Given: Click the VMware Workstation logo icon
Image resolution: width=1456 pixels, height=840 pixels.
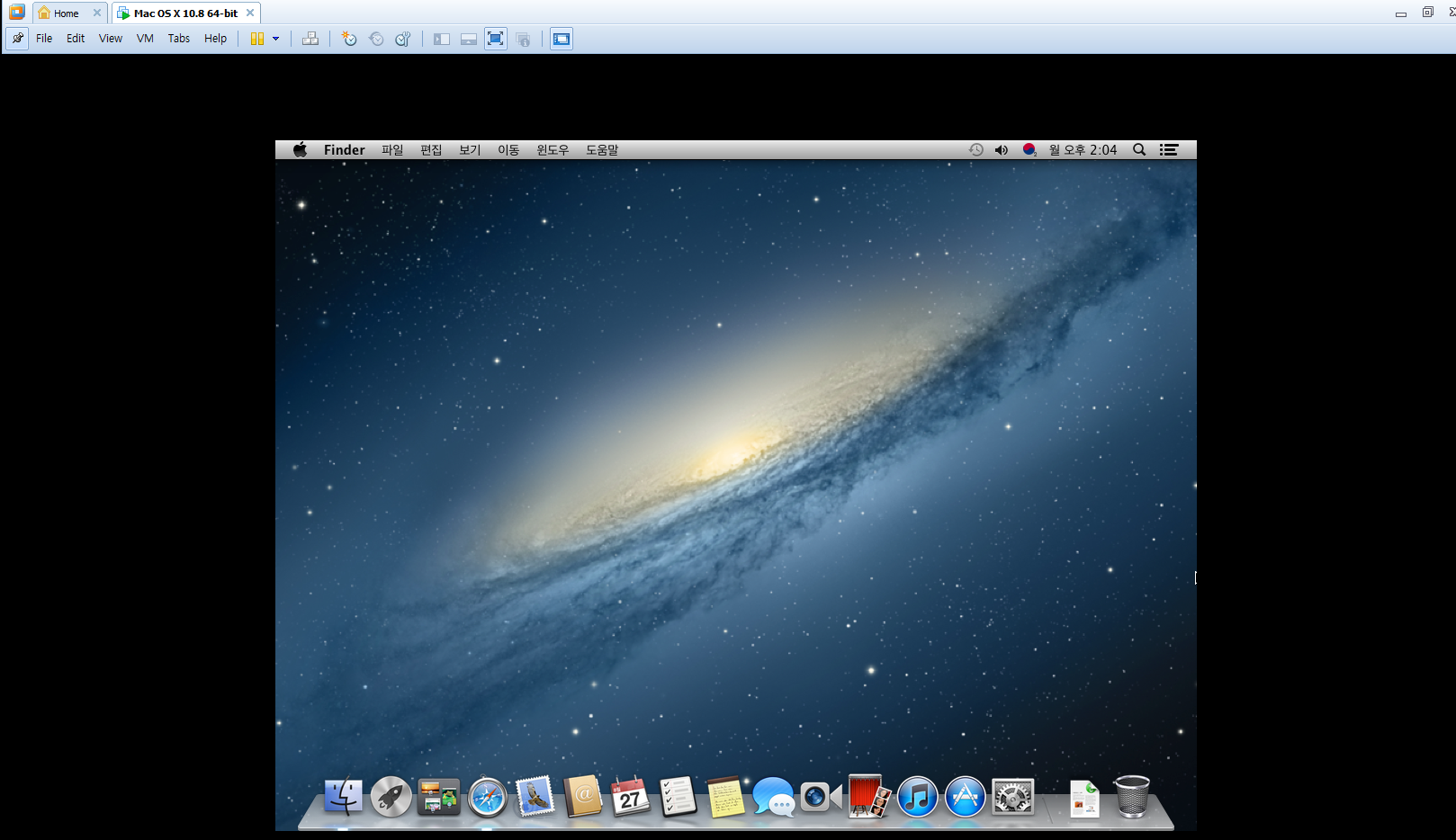Looking at the screenshot, I should coord(17,13).
